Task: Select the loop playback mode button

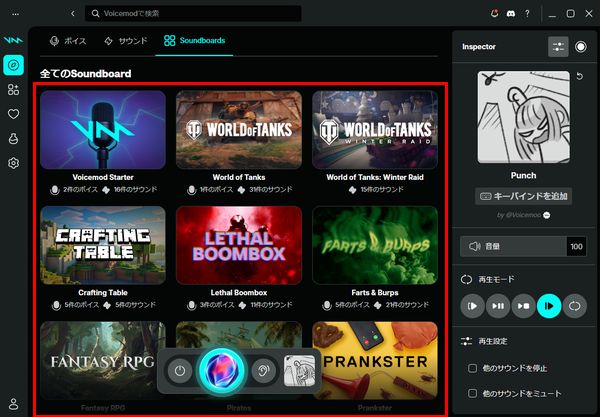Action: pyautogui.click(x=575, y=306)
